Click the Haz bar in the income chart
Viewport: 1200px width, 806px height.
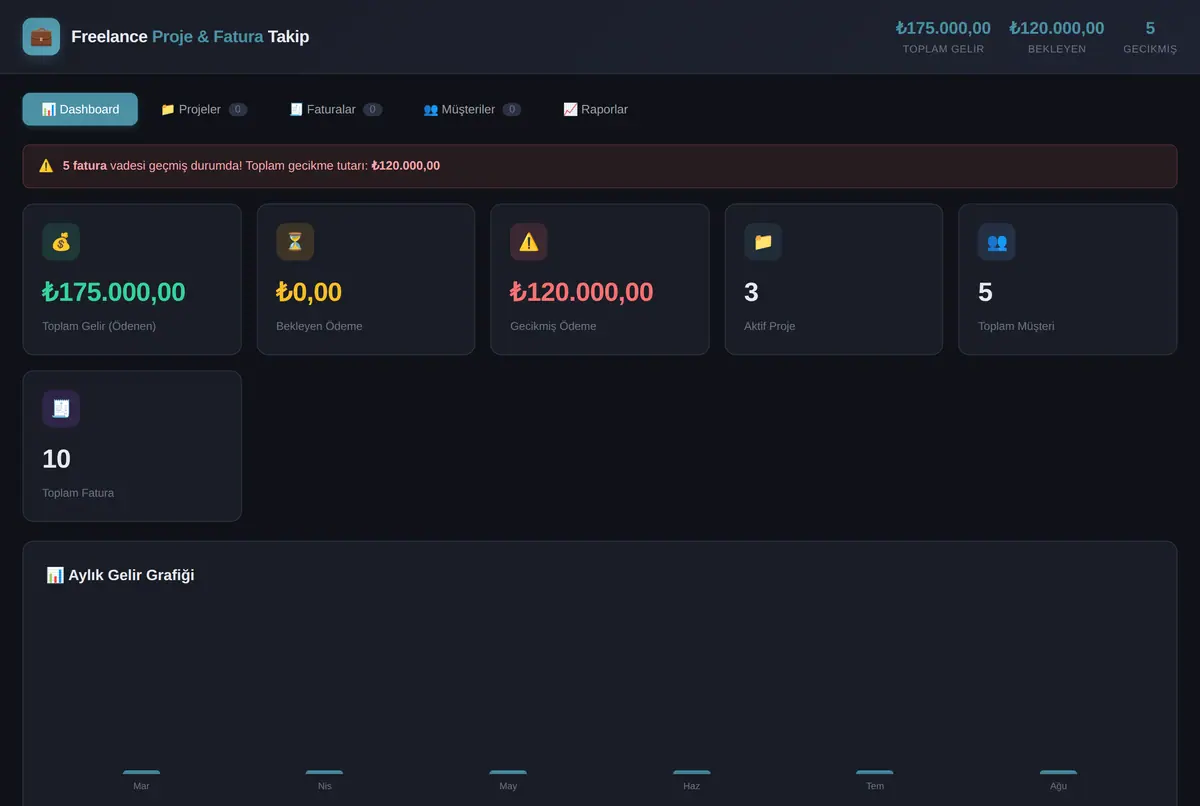point(692,772)
